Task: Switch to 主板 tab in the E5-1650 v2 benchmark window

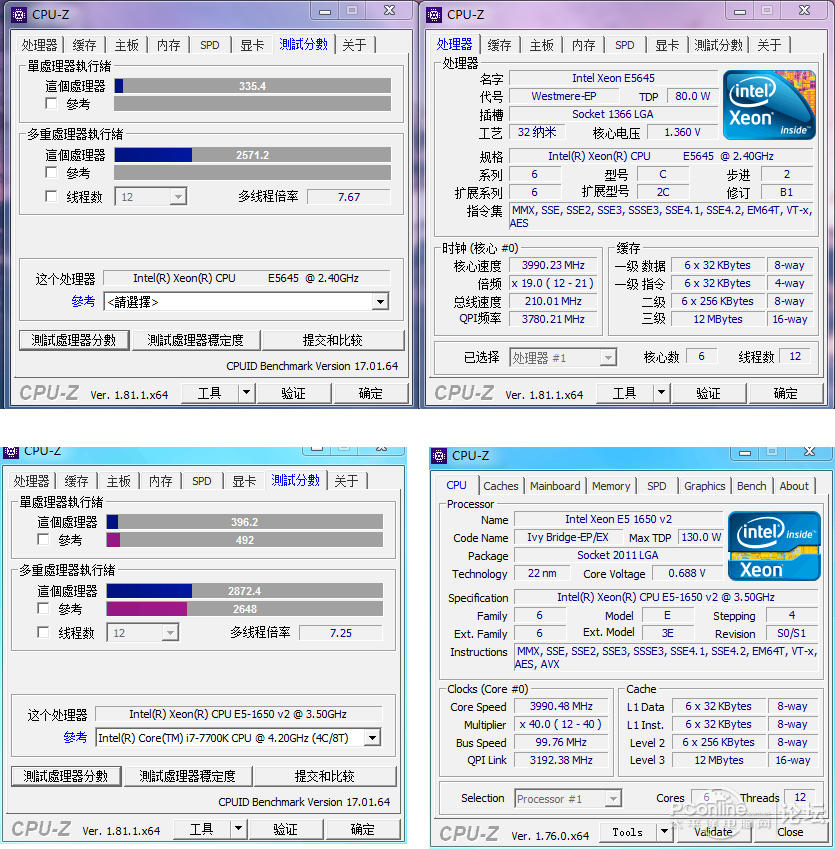Action: (x=119, y=481)
